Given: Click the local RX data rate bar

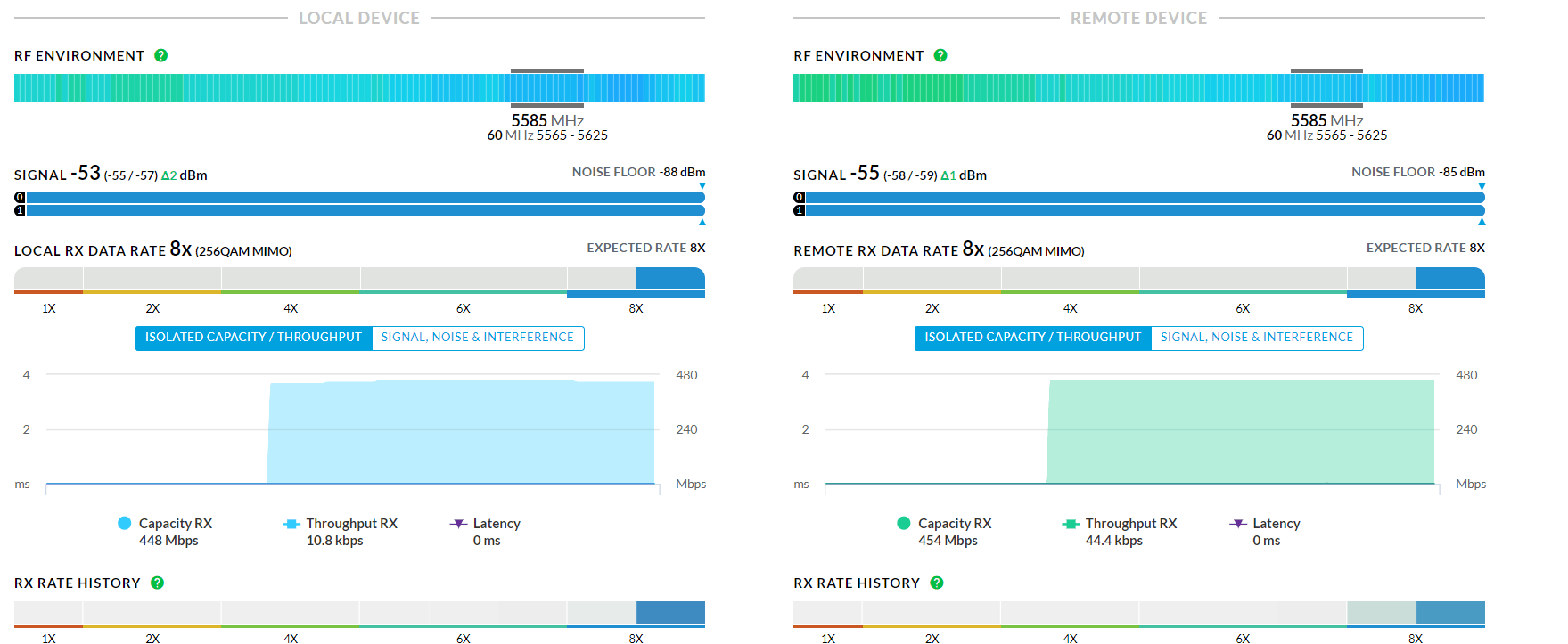Looking at the screenshot, I should coord(359,281).
